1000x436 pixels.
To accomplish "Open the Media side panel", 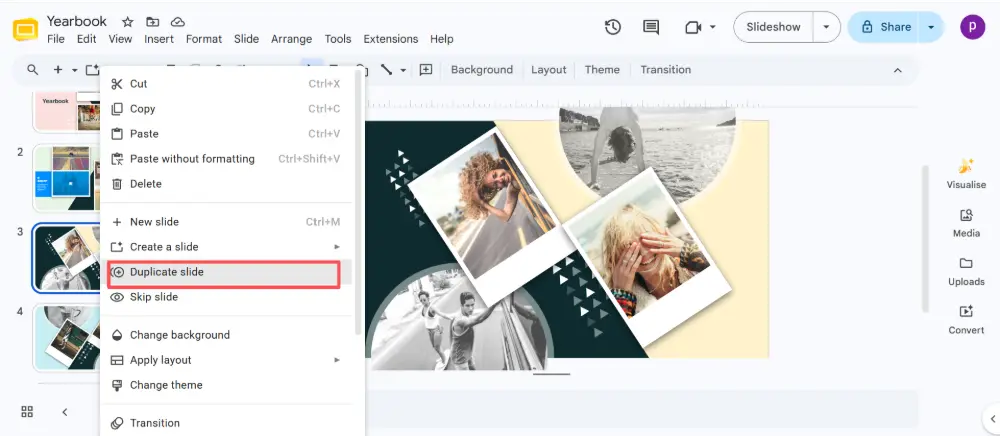I will tap(966, 222).
